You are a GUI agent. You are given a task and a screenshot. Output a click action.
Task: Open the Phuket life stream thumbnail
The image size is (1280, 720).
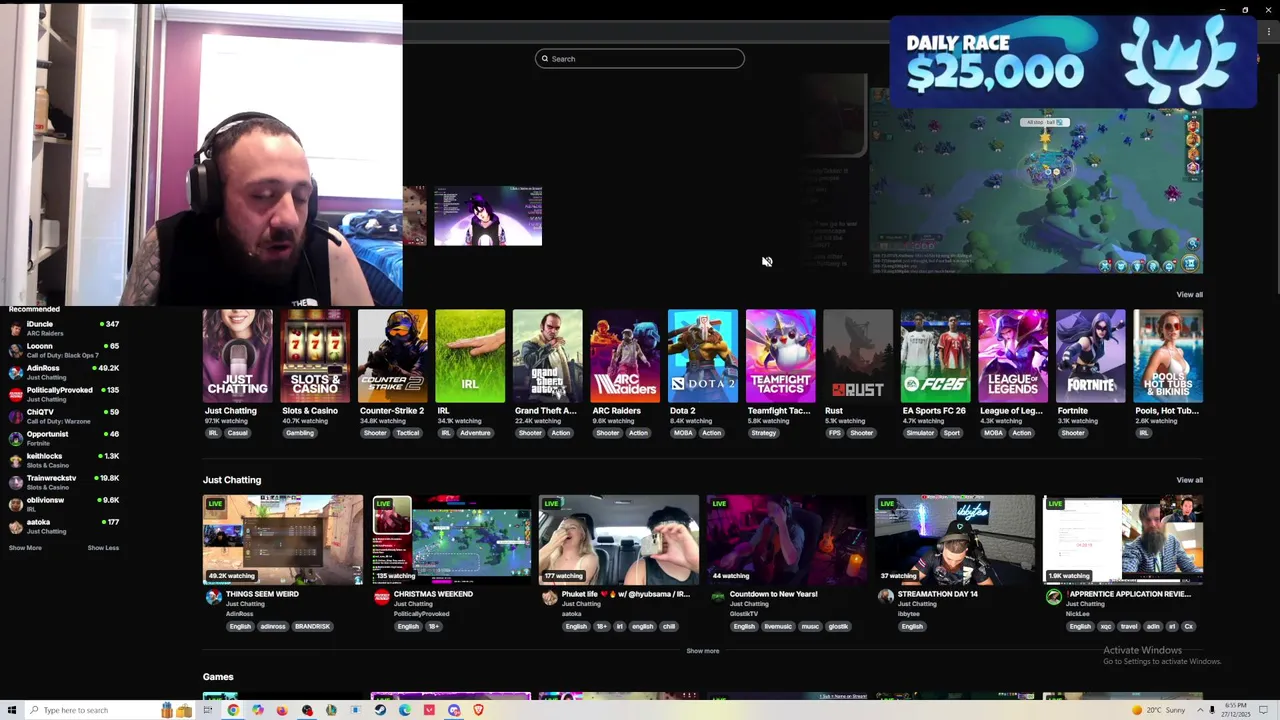coord(619,540)
